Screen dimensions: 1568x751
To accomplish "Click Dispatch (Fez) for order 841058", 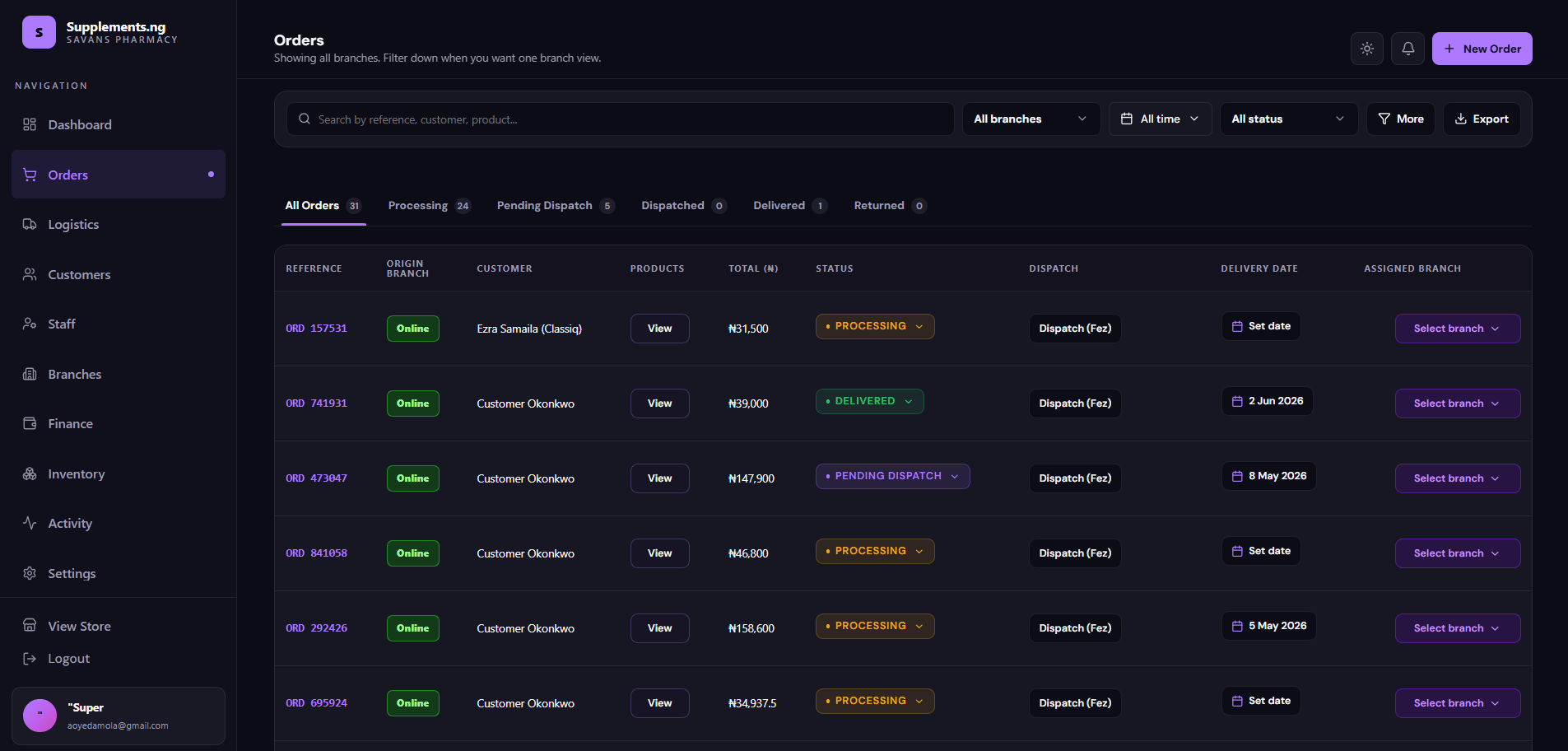I will tap(1075, 553).
